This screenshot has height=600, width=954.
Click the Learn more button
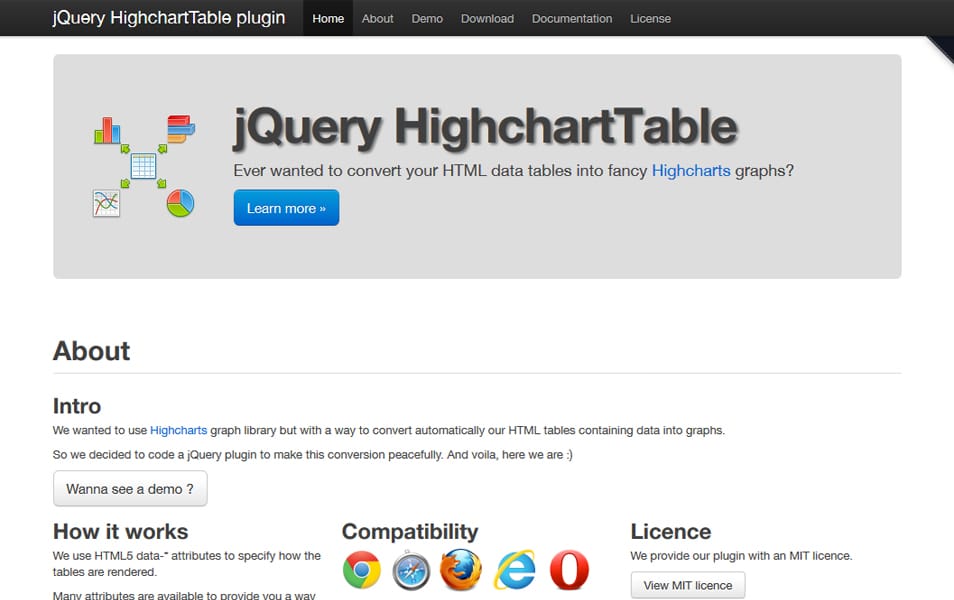point(286,208)
